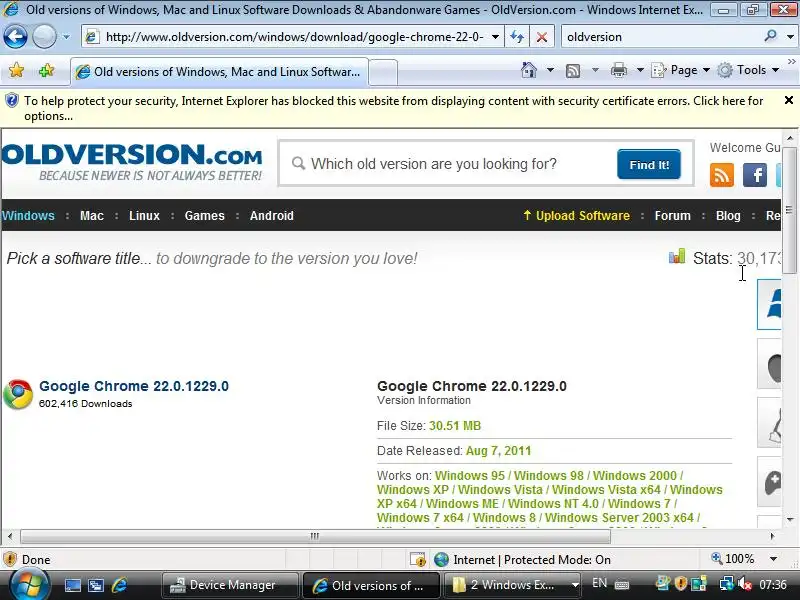Image resolution: width=800 pixels, height=600 pixels.
Task: Click Switch between windows quick launch icon
Action: point(95,586)
